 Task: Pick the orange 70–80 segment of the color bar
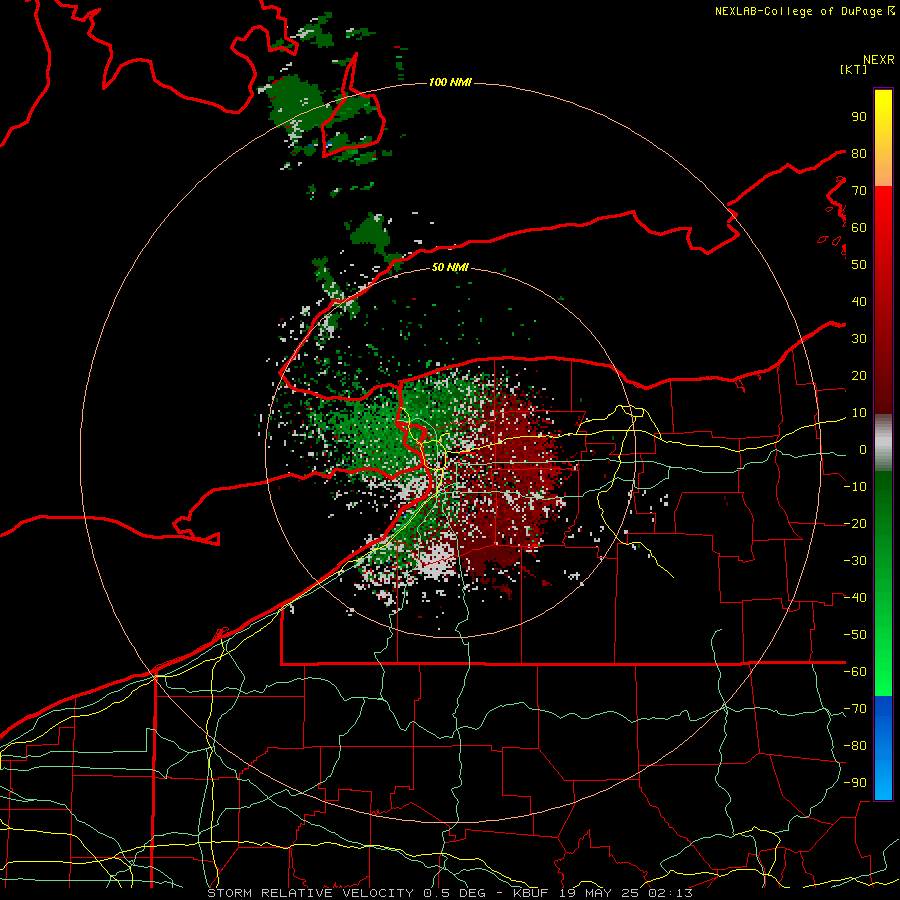(883, 170)
